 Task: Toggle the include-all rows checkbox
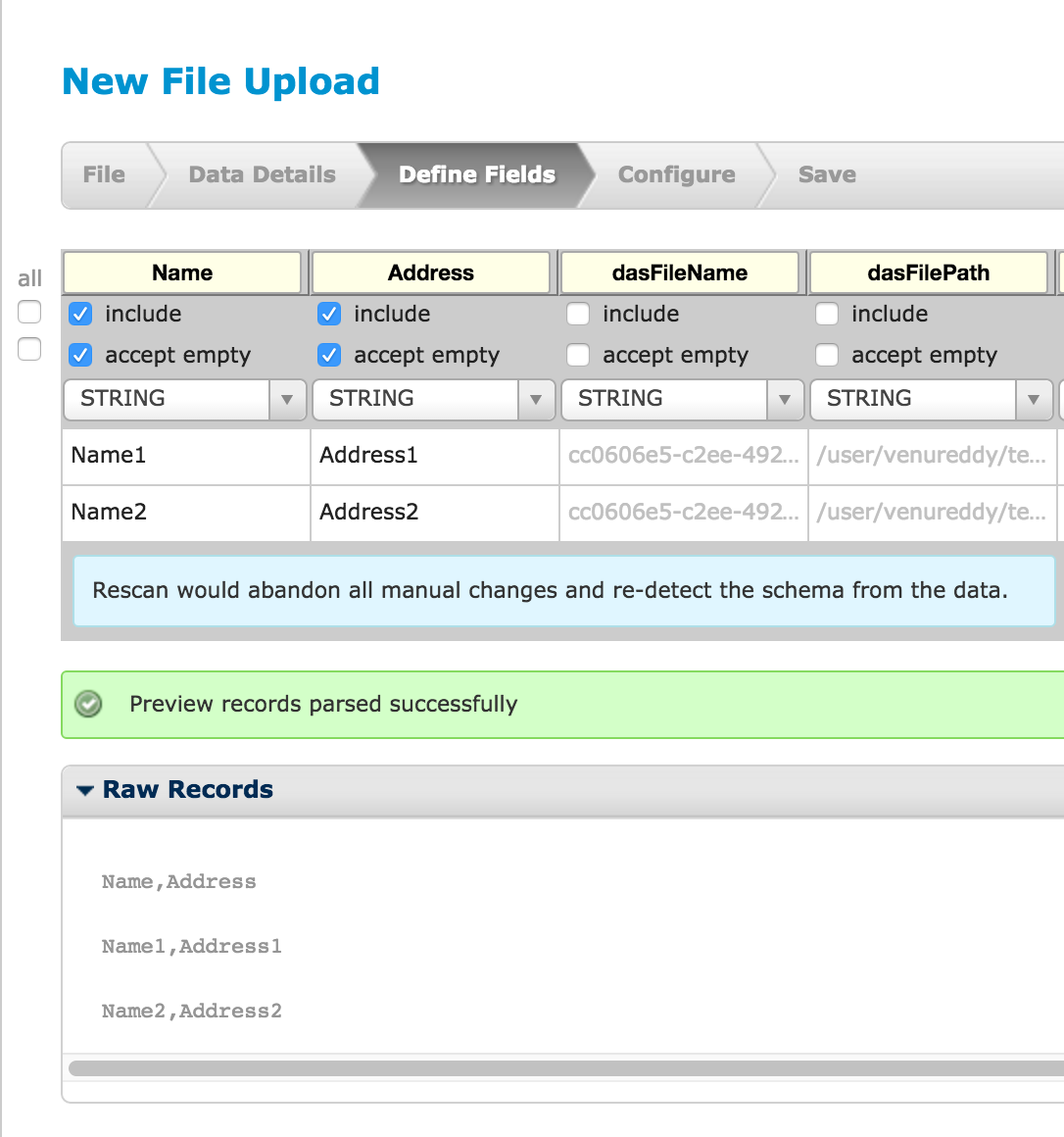tap(29, 312)
